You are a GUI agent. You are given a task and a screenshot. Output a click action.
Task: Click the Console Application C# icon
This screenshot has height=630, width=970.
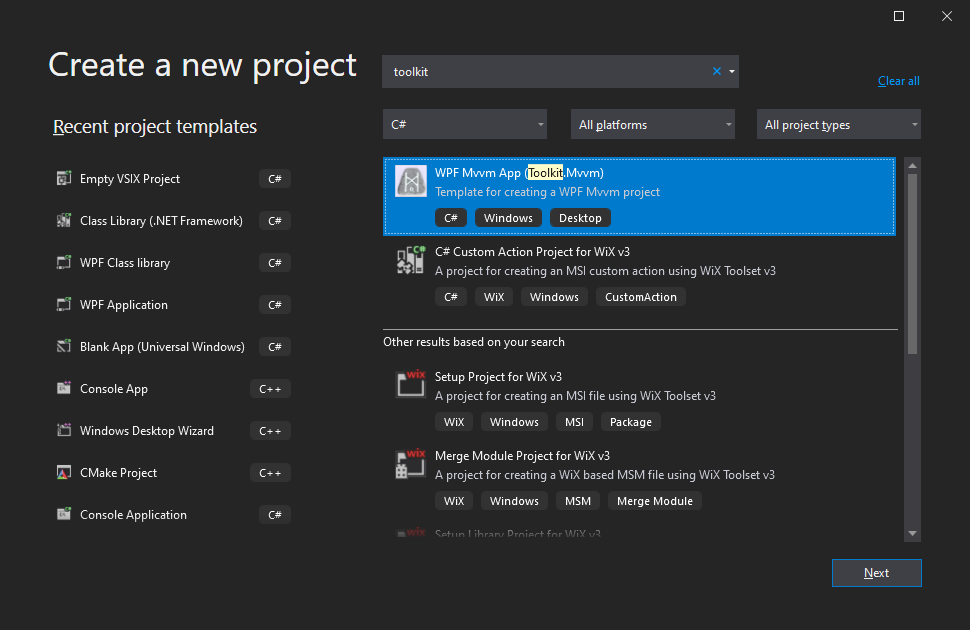click(64, 514)
